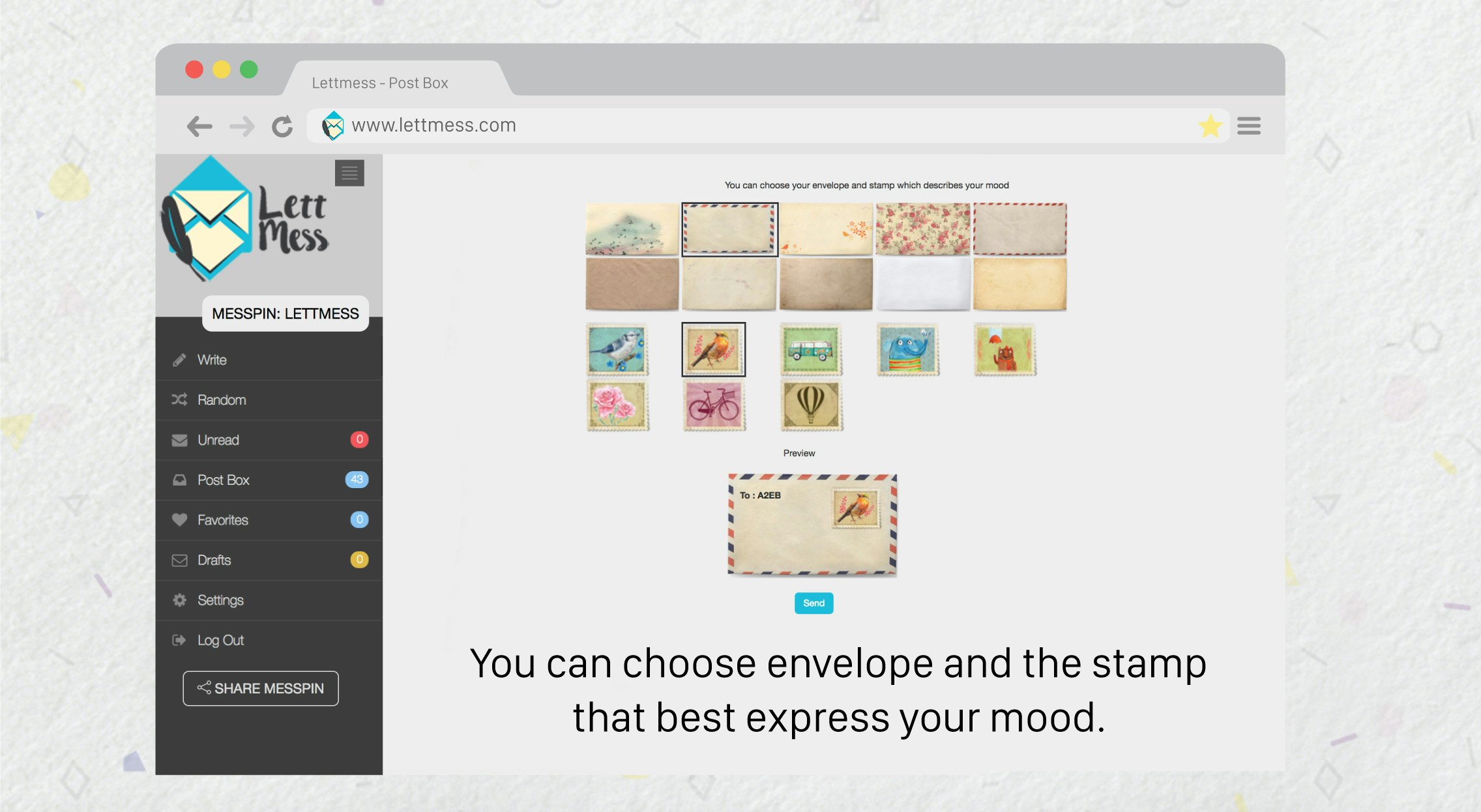Image resolution: width=1481 pixels, height=812 pixels.
Task: Open Settings via gear icon
Action: click(x=179, y=600)
